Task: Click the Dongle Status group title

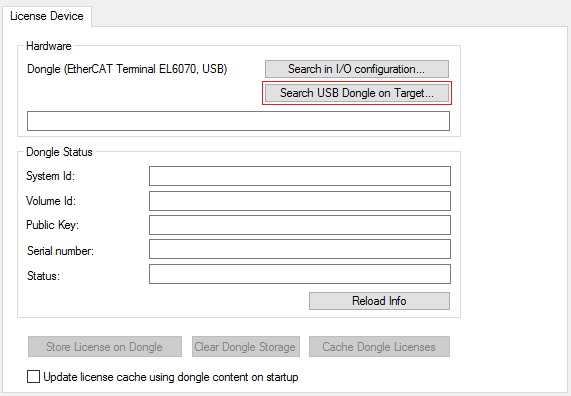Action: pyautogui.click(x=59, y=152)
